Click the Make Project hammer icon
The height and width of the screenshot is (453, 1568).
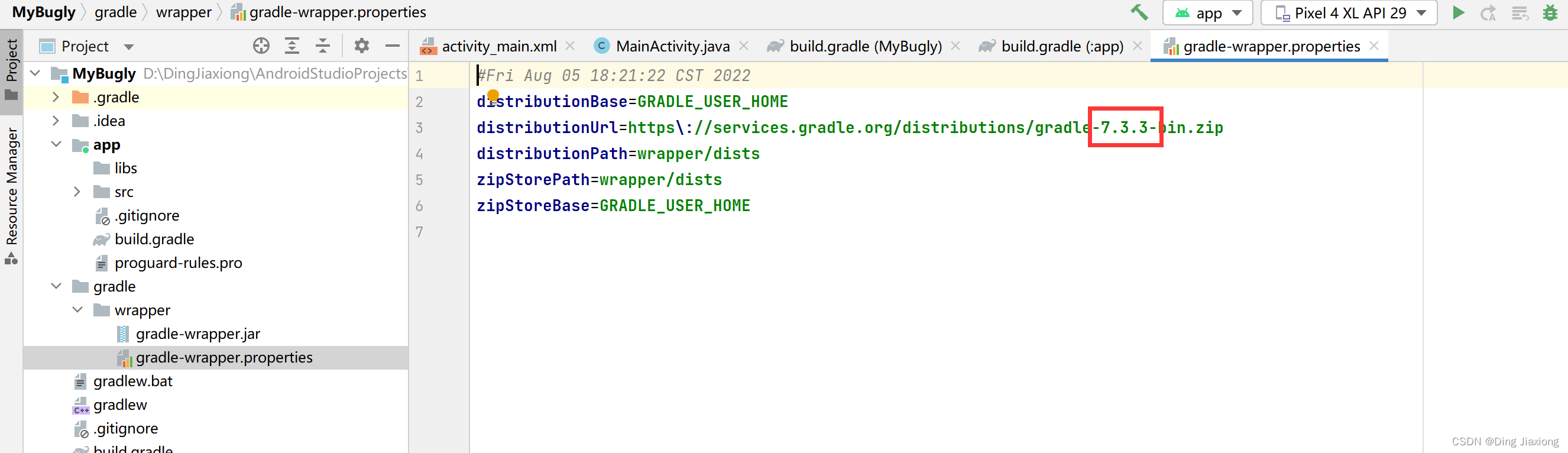pos(1139,12)
